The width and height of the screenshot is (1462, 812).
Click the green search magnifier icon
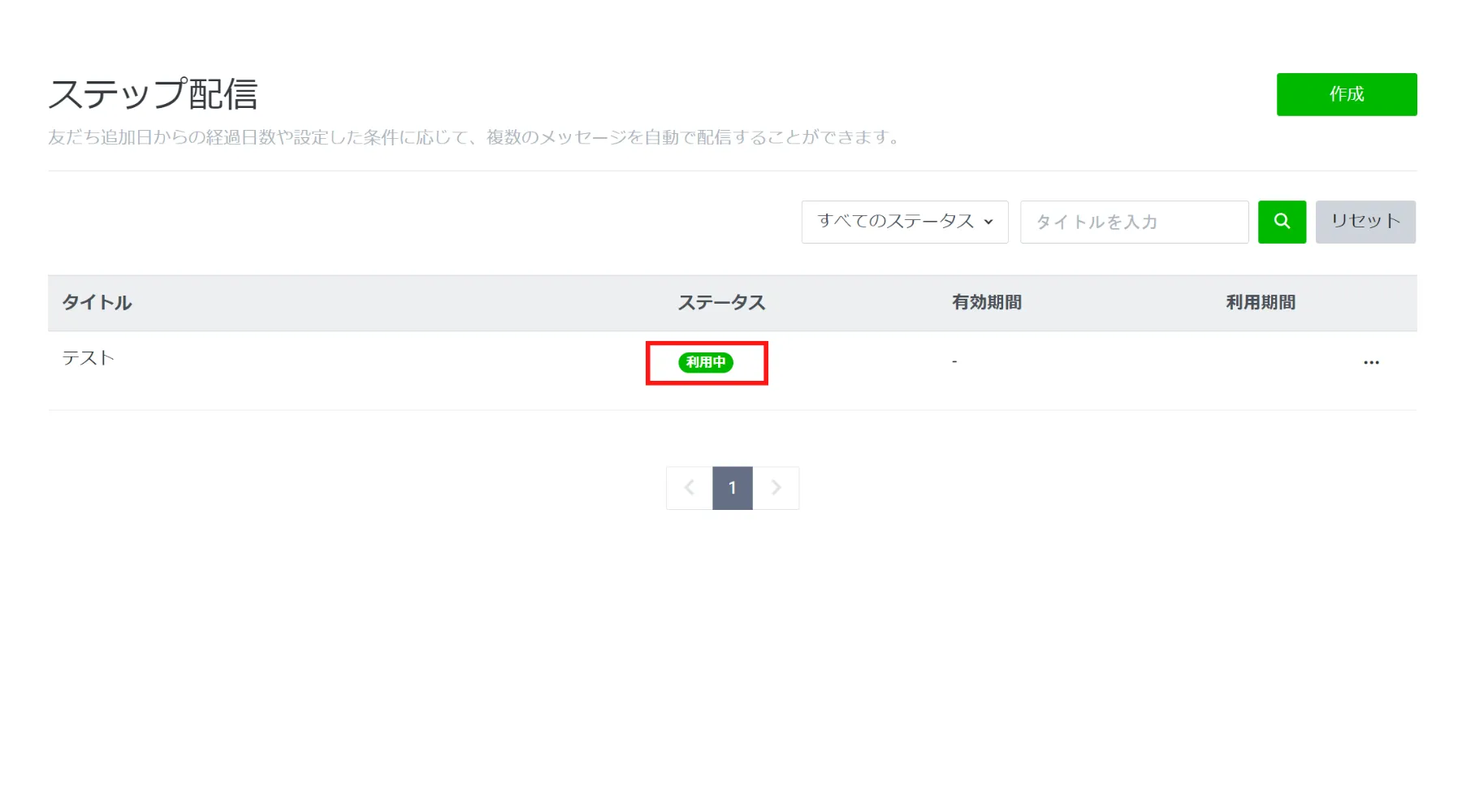coord(1281,222)
